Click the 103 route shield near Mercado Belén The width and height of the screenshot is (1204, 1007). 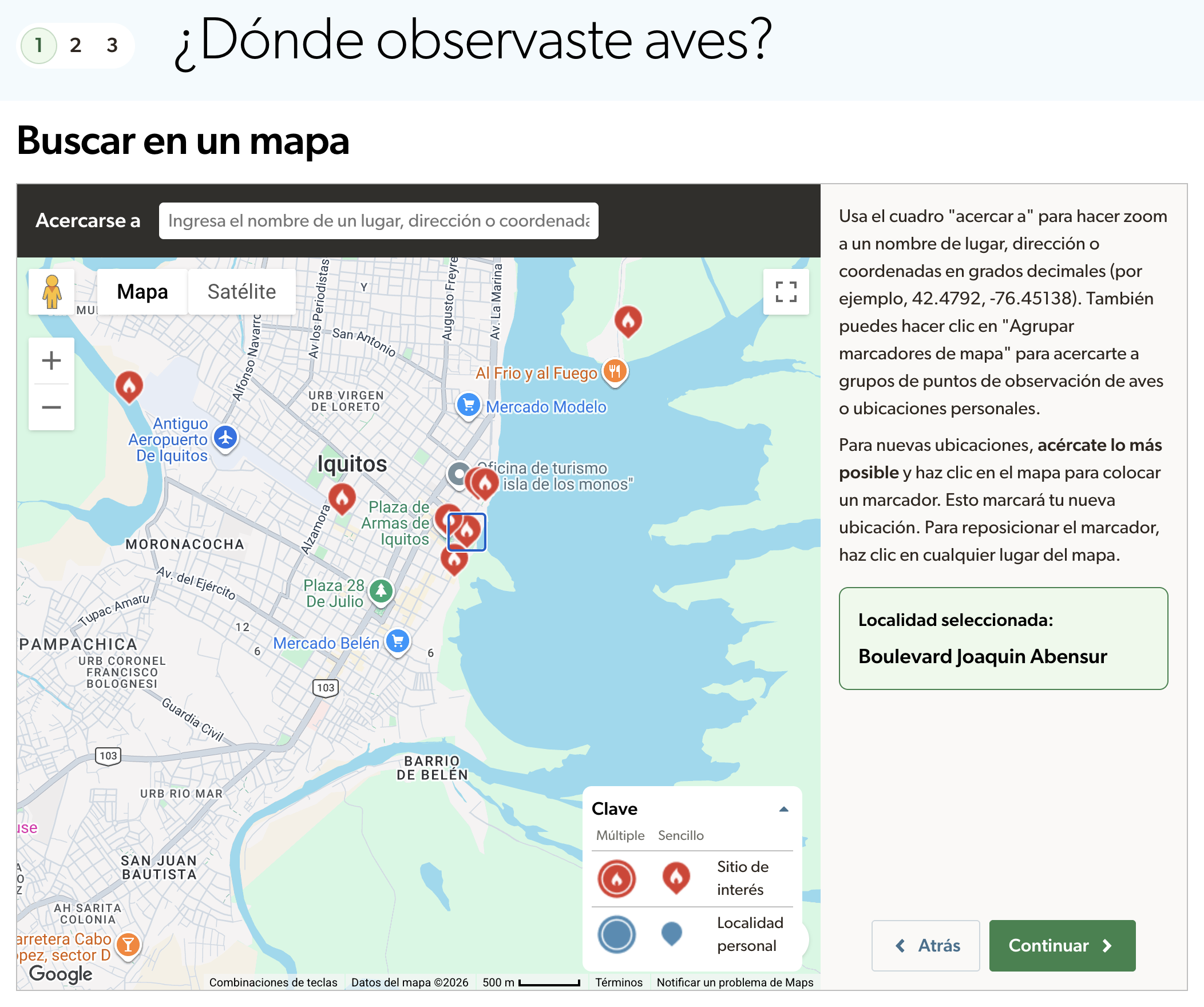point(326,687)
